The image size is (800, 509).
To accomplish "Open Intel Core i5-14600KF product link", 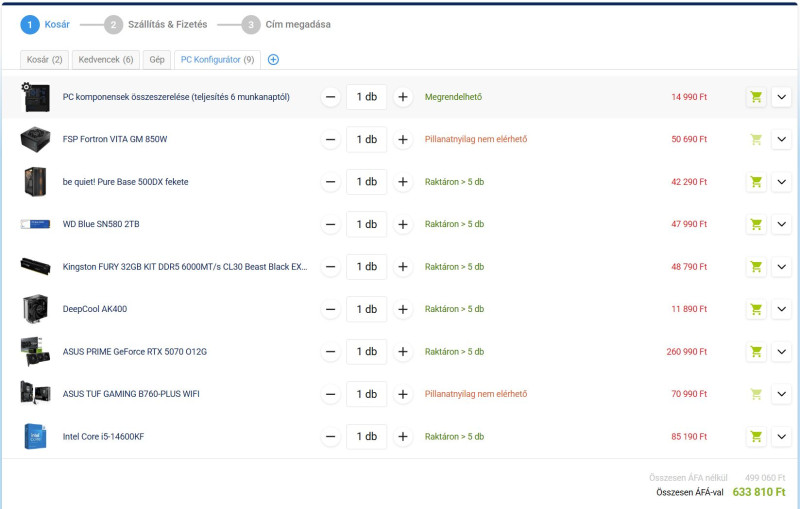I will tap(104, 437).
